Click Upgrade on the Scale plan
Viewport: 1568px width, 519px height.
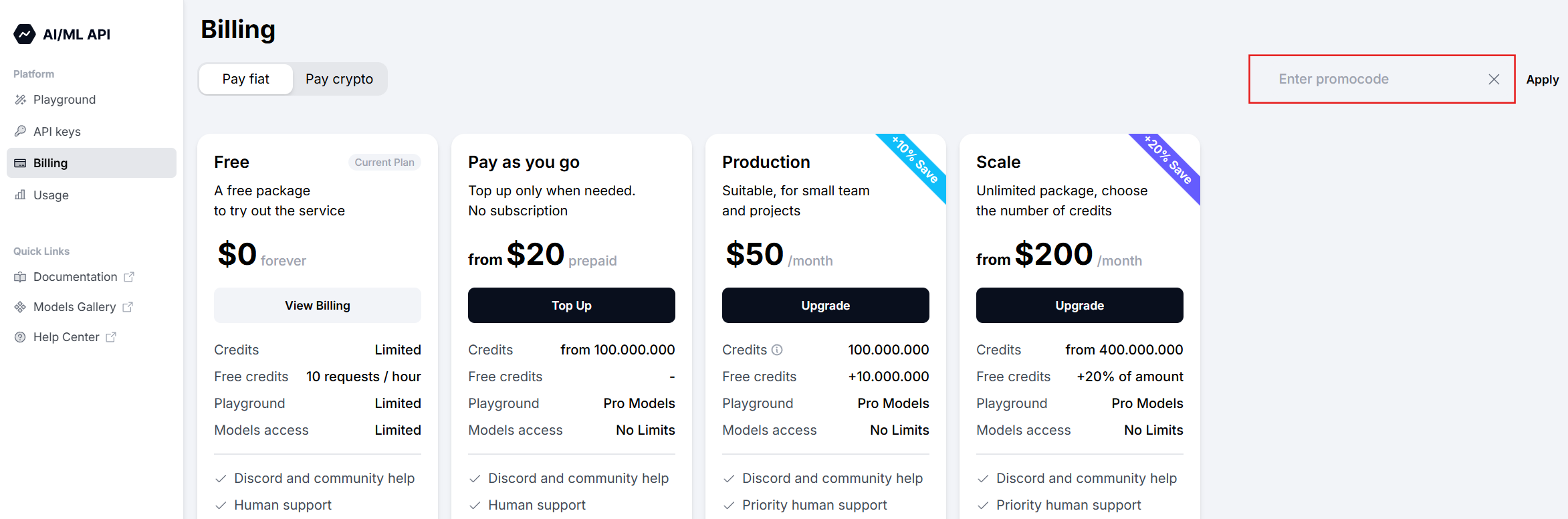click(x=1079, y=306)
